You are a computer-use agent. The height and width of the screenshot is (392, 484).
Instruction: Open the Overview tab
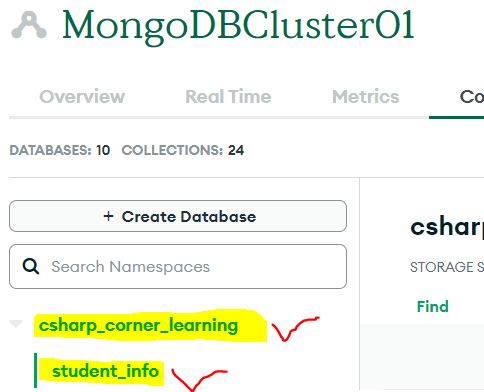(82, 97)
